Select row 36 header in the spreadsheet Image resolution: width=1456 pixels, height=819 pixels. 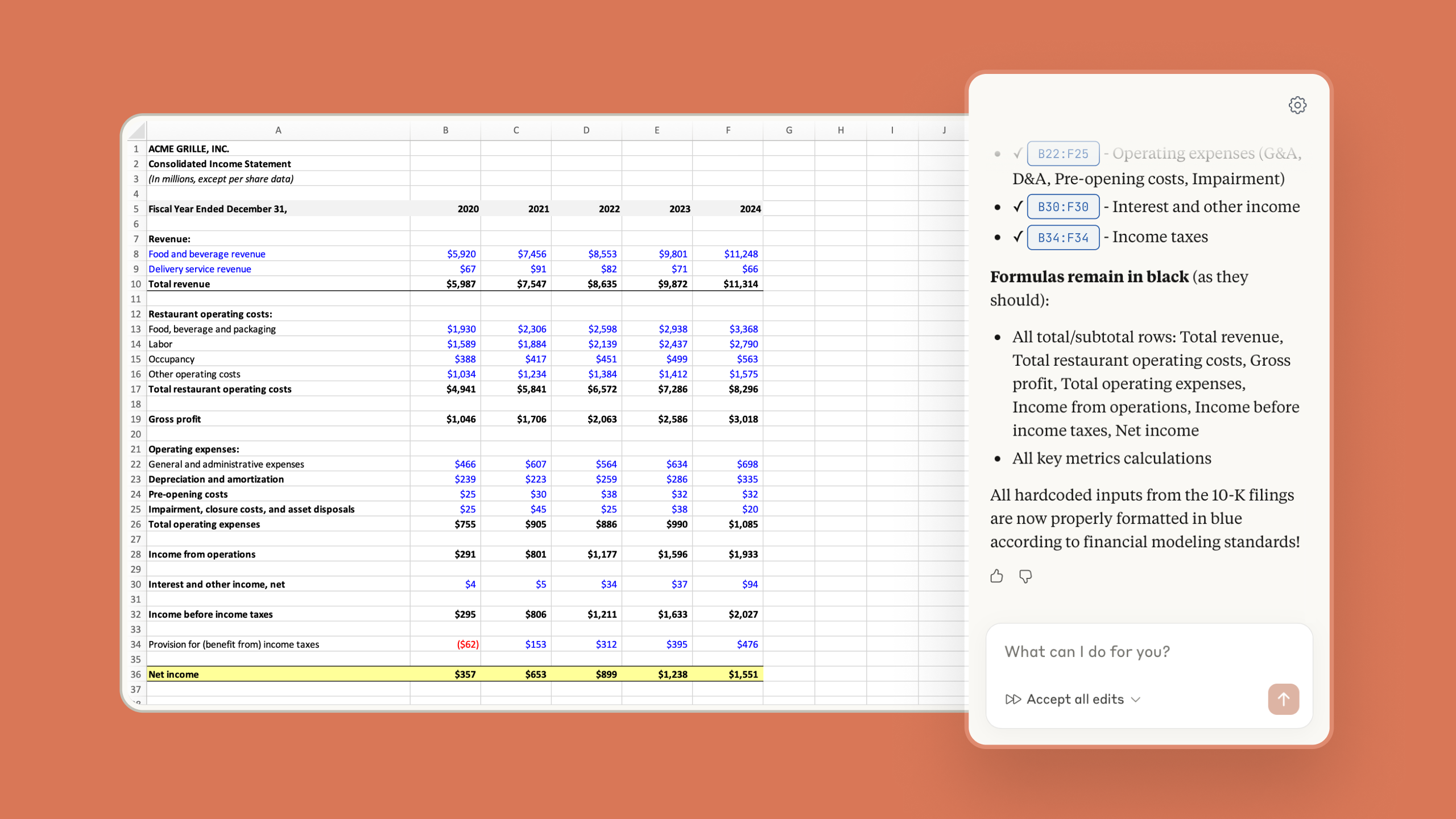[x=135, y=674]
